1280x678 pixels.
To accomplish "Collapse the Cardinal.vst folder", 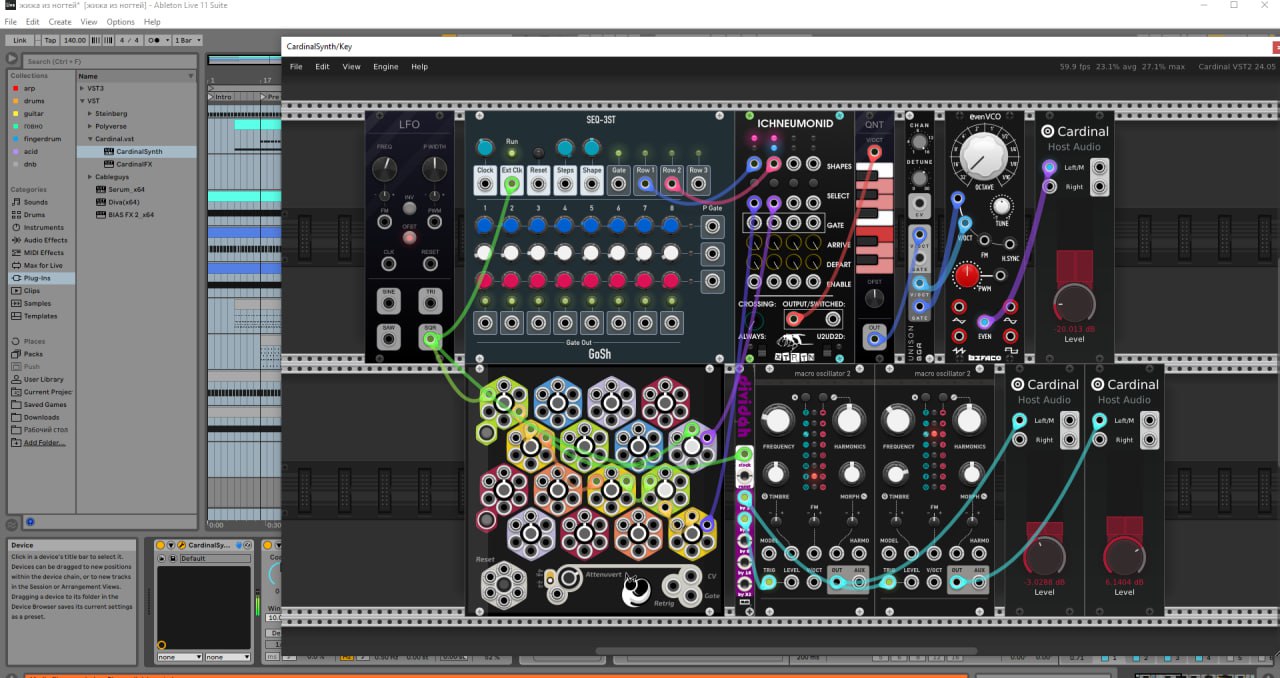I will click(91, 139).
